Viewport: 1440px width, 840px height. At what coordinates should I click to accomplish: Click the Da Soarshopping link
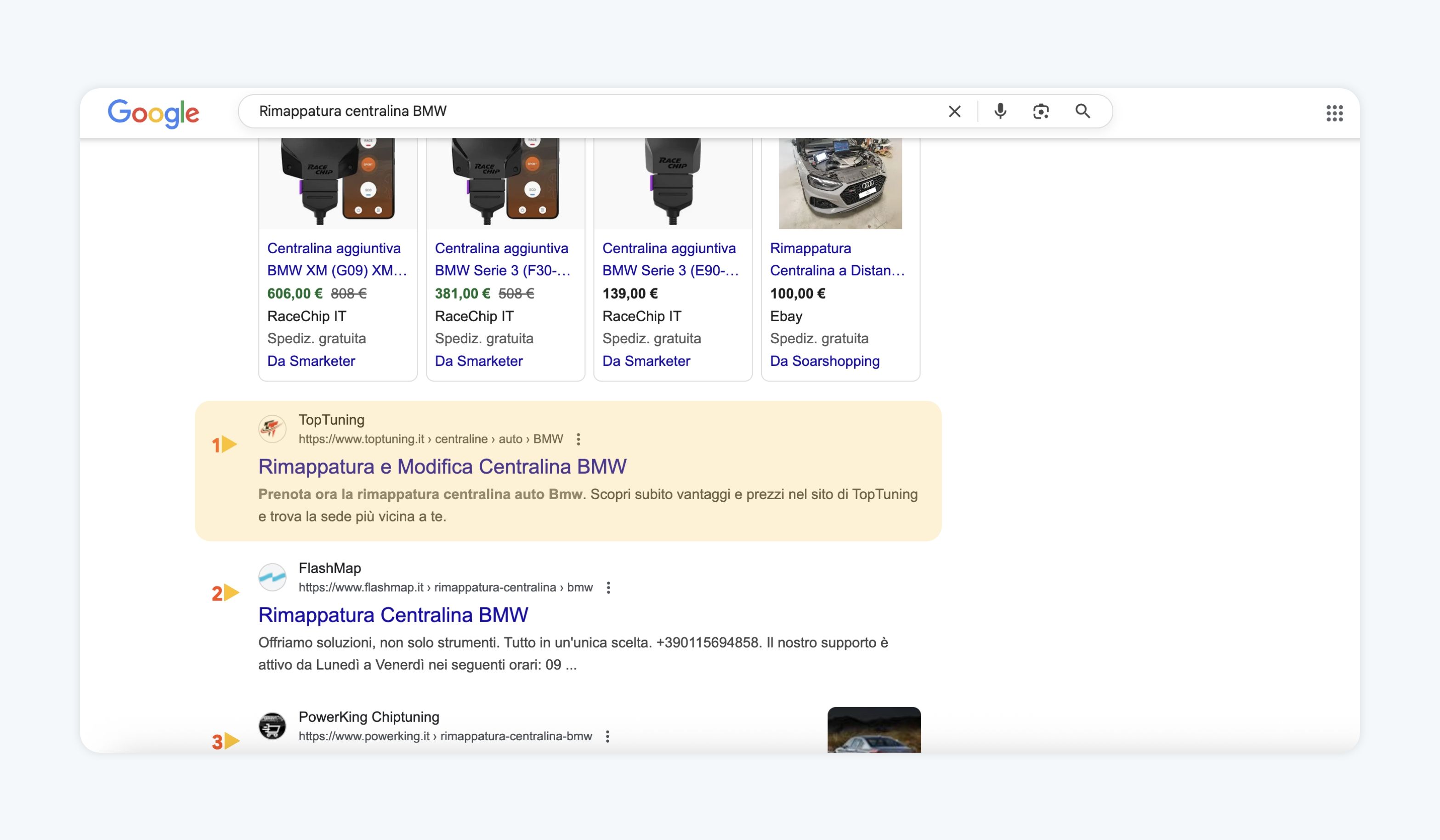(x=824, y=361)
